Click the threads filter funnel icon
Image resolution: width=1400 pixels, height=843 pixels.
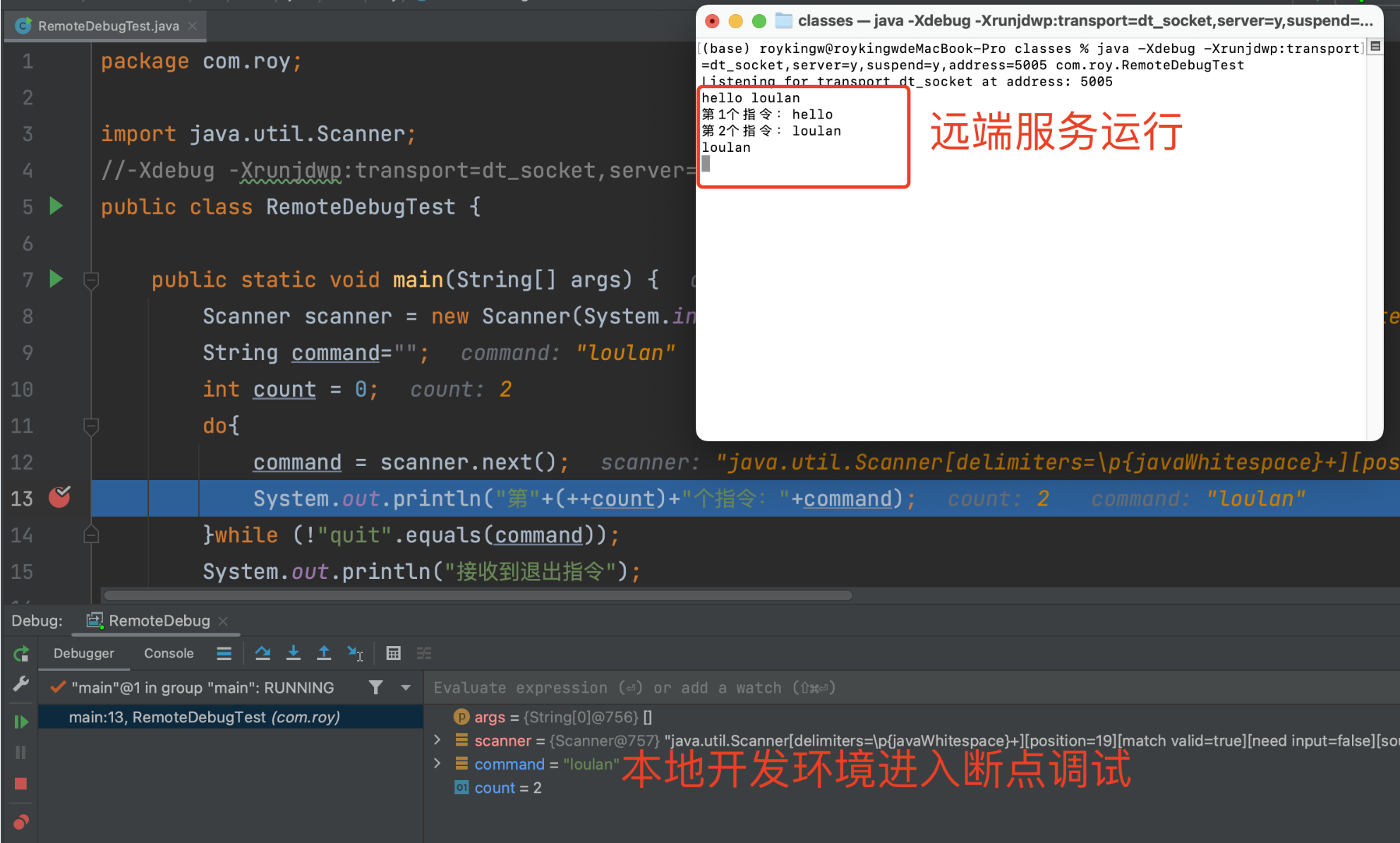(x=376, y=687)
